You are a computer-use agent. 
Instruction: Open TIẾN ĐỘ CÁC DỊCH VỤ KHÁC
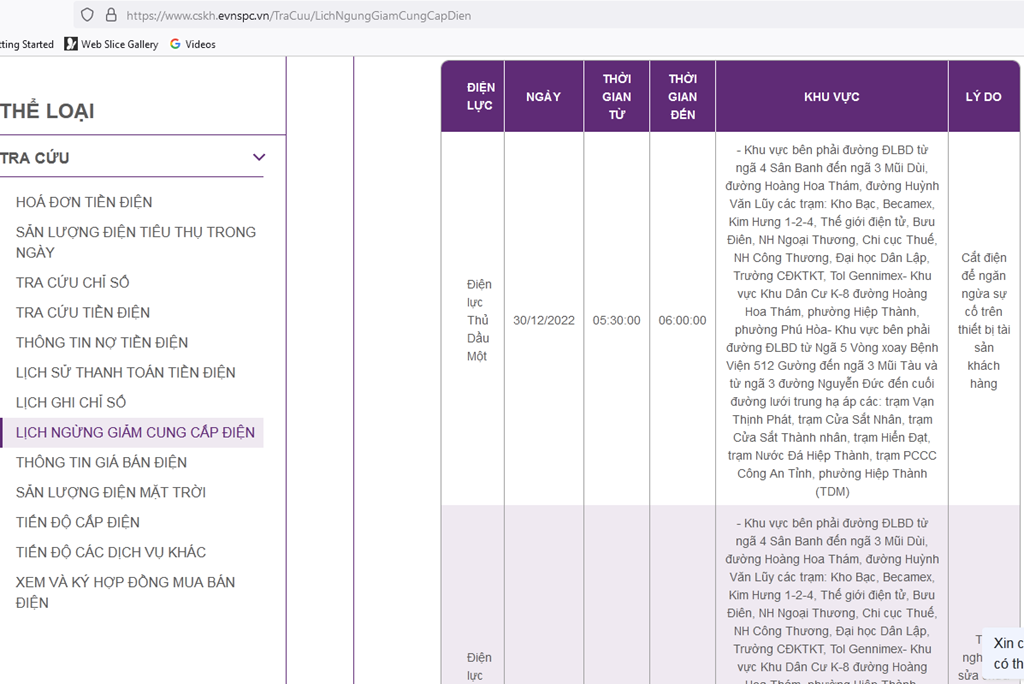click(x=111, y=553)
